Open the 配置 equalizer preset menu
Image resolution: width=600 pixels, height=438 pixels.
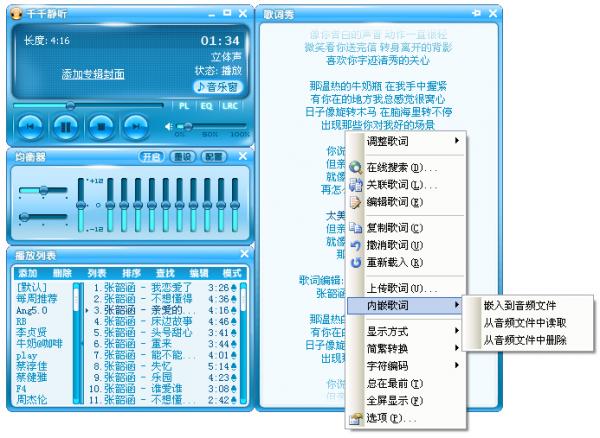[214, 157]
